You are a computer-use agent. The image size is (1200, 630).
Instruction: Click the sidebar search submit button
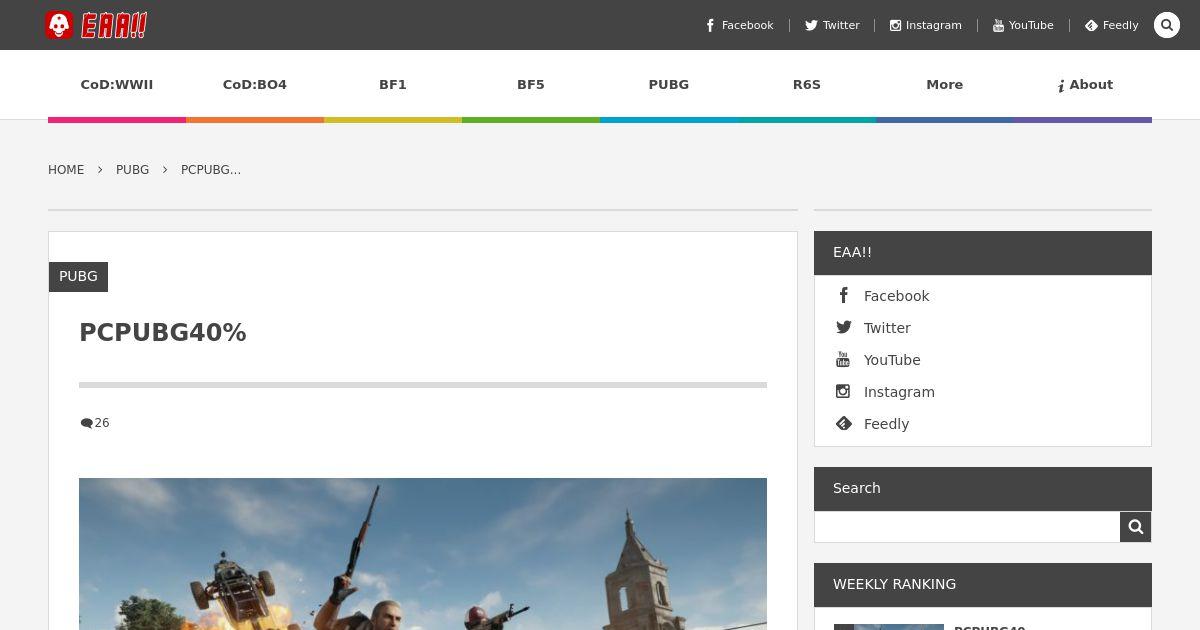point(1136,527)
